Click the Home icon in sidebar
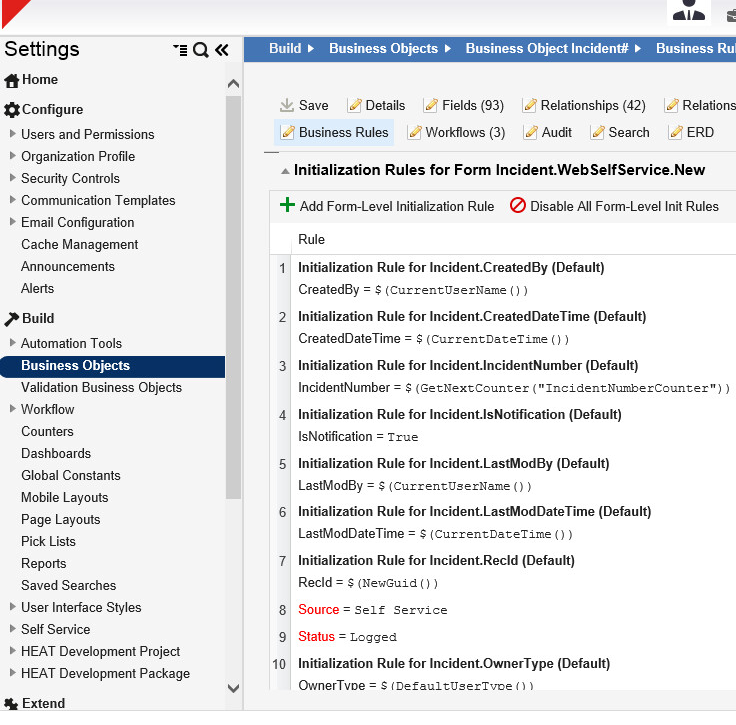Image resolution: width=736 pixels, height=725 pixels. click(12, 81)
